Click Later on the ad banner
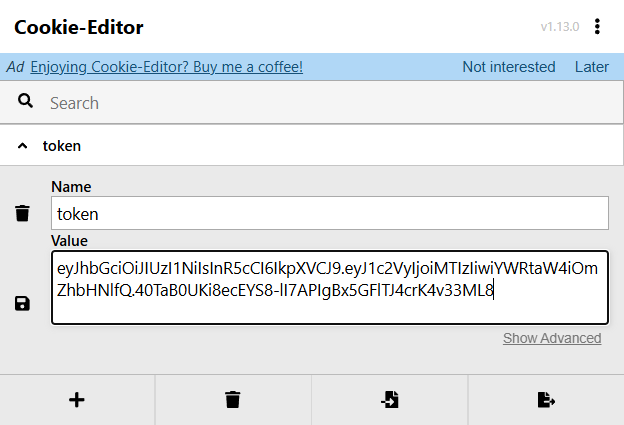The height and width of the screenshot is (425, 624). click(x=592, y=67)
